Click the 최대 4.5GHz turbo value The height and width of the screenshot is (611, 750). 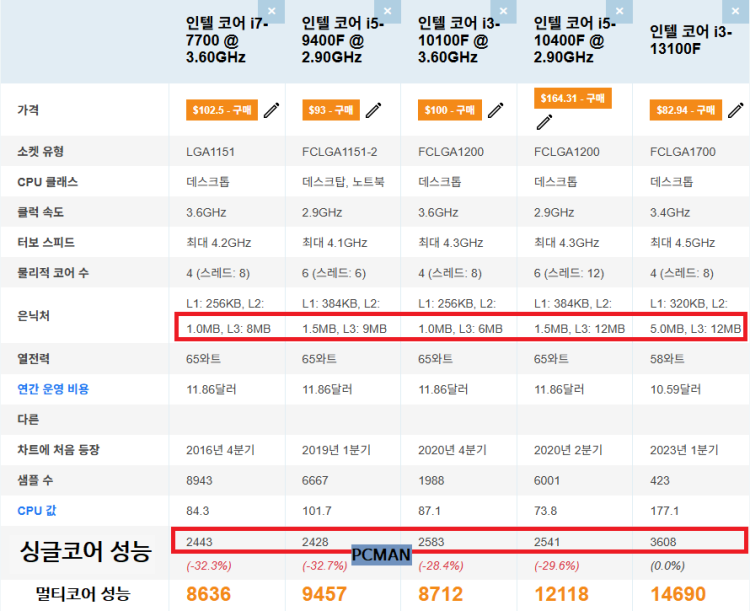pos(682,243)
